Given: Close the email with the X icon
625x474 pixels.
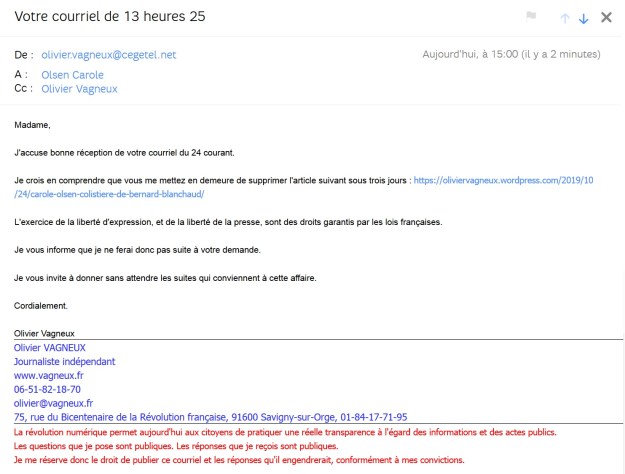Looking at the screenshot, I should pyautogui.click(x=606, y=17).
